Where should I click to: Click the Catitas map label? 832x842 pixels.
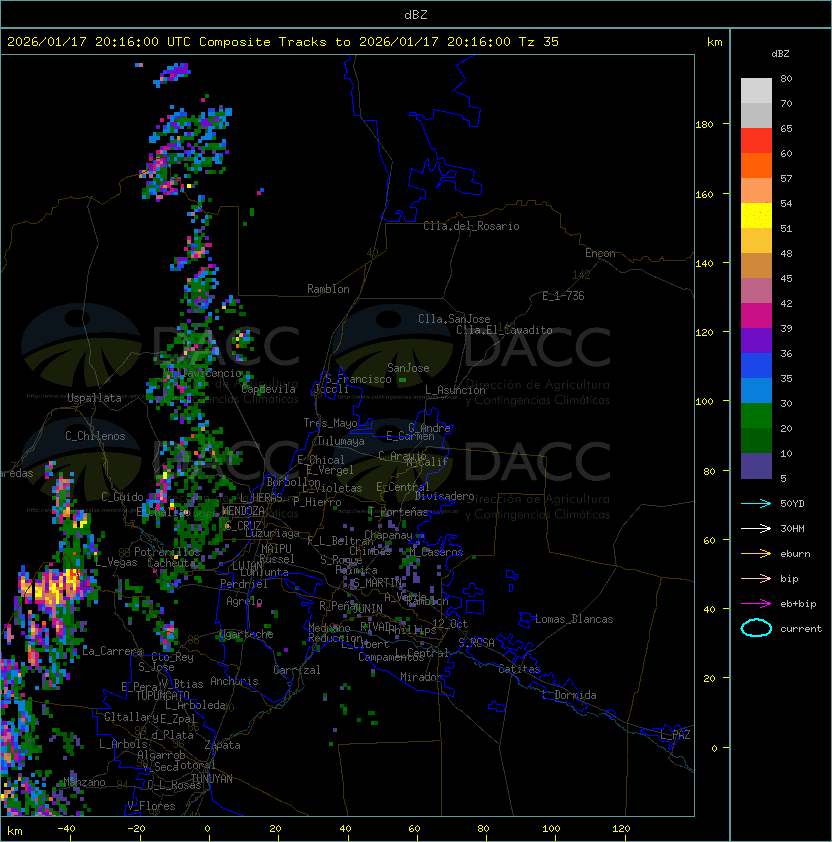519,669
